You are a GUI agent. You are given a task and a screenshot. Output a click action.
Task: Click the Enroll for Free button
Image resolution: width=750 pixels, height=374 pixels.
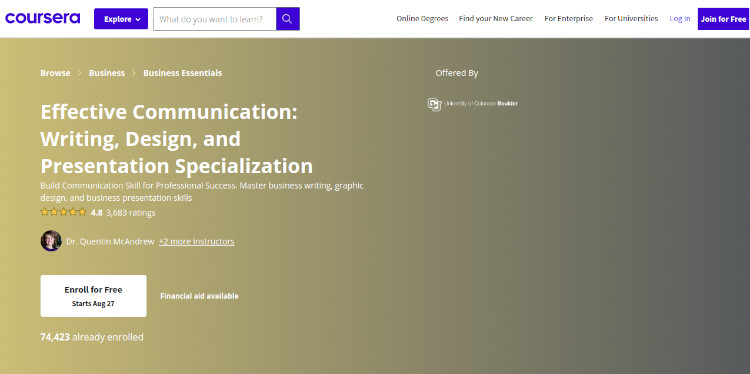93,296
